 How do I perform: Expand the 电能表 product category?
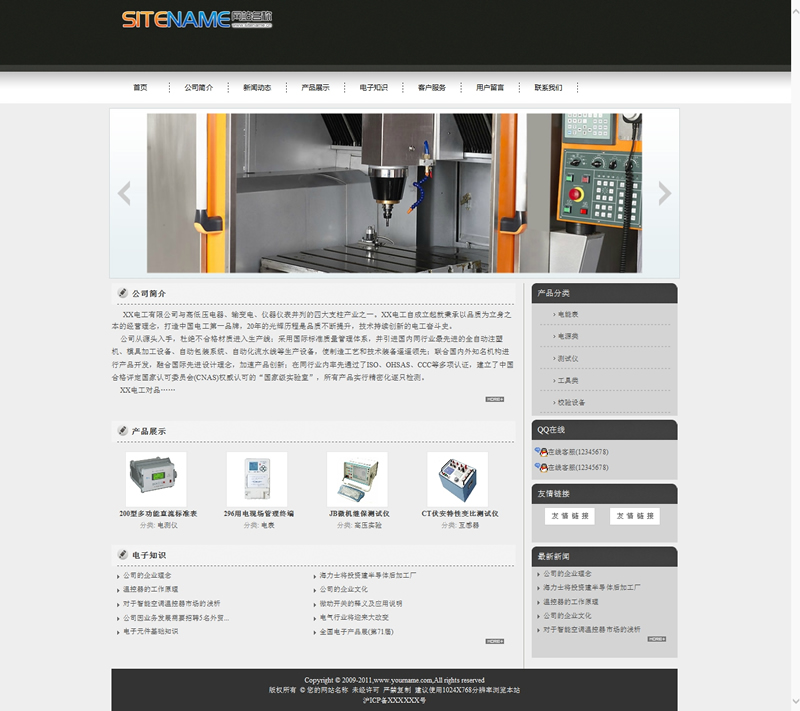pyautogui.click(x=568, y=315)
